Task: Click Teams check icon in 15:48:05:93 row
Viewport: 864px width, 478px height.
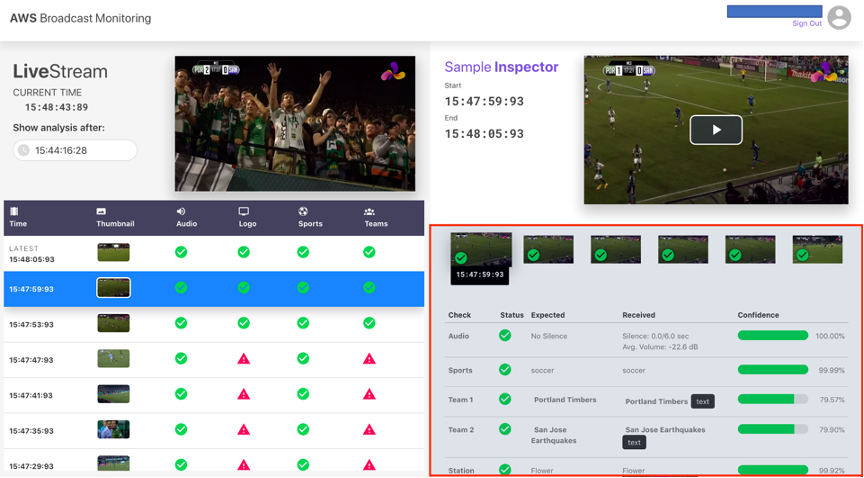Action: coord(369,252)
